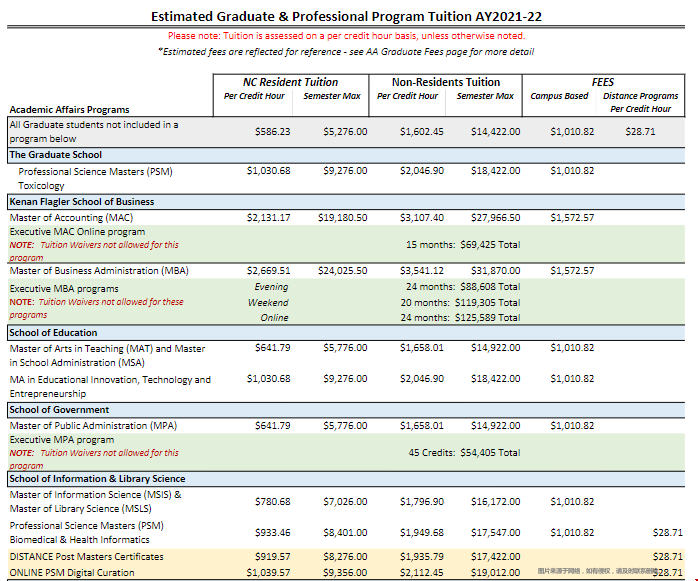Select the $16,172.00 MSIS non-resident max
This screenshot has width=698, height=581.
(x=495, y=502)
